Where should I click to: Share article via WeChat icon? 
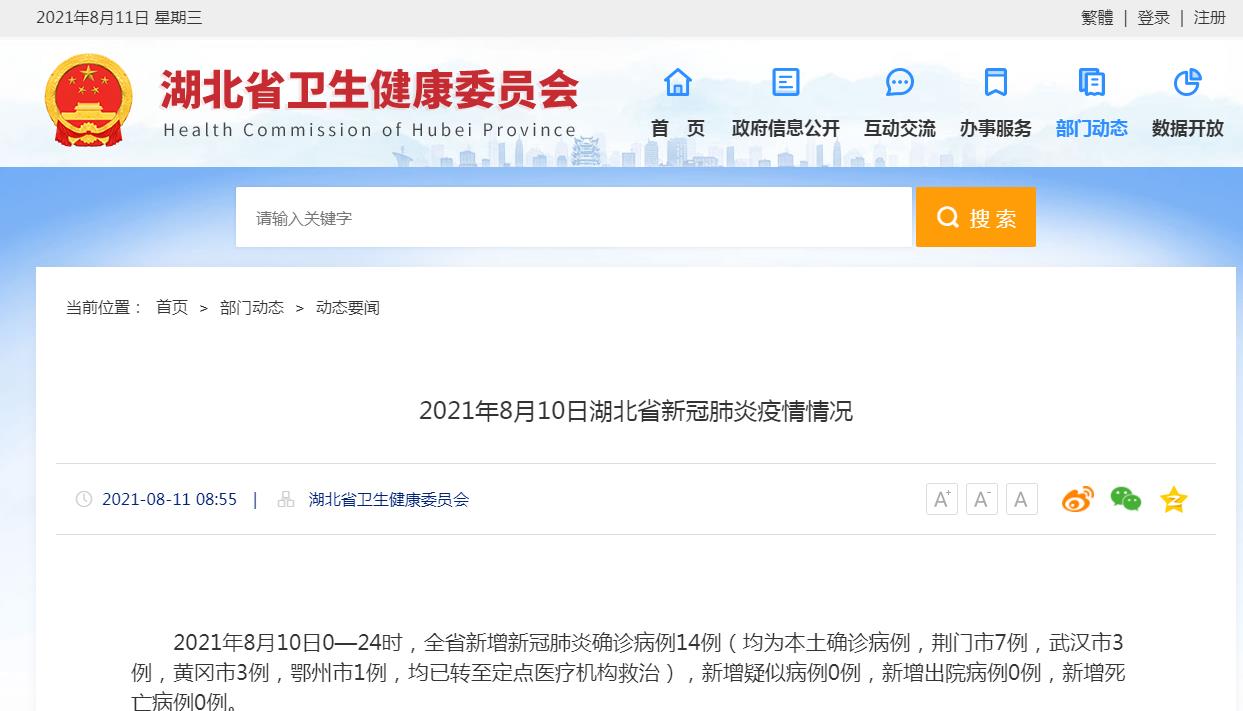click(x=1125, y=498)
